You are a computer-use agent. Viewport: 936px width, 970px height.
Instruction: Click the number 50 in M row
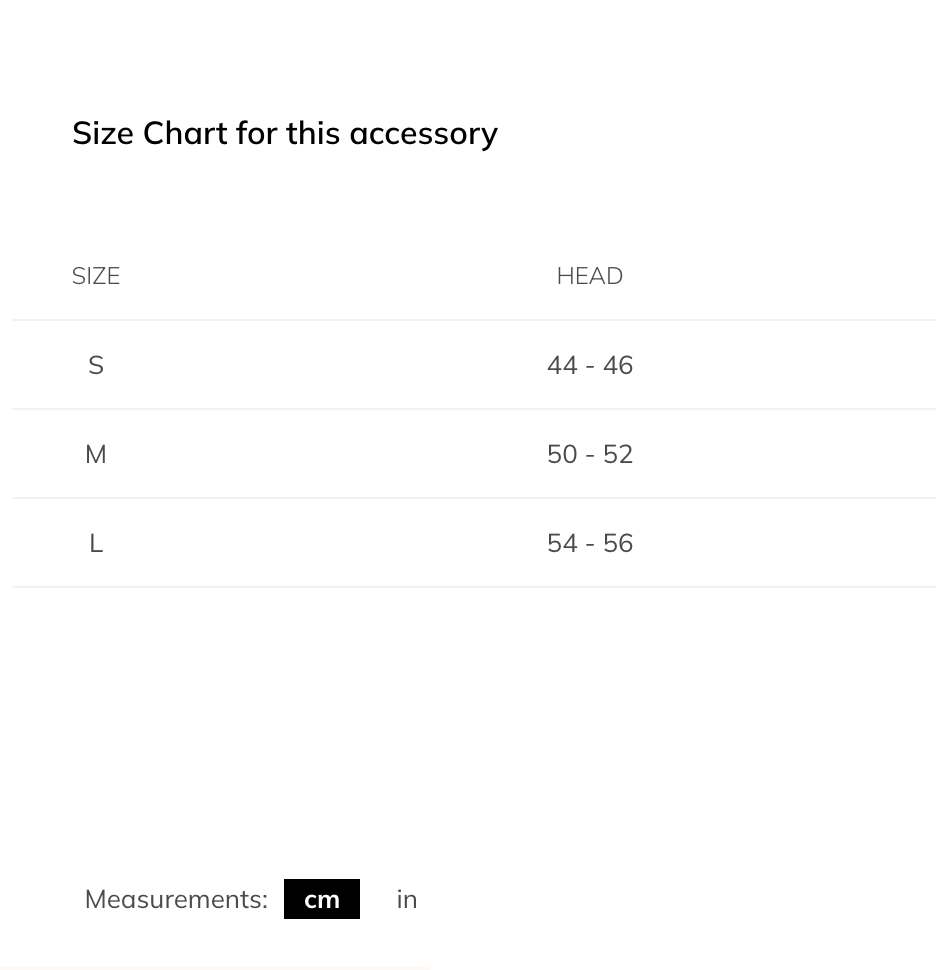click(x=562, y=454)
